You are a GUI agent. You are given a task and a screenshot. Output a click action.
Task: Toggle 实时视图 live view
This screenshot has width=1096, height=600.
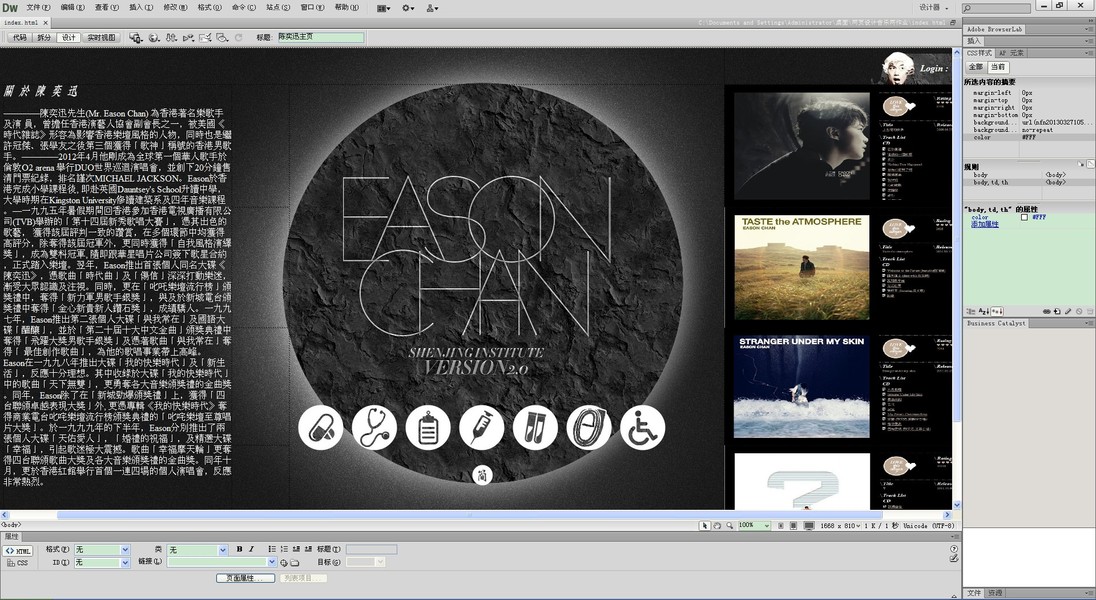pos(101,38)
